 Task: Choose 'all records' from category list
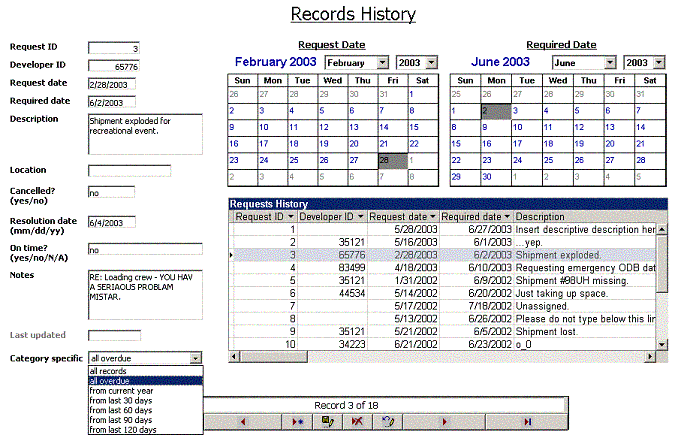click(108, 370)
